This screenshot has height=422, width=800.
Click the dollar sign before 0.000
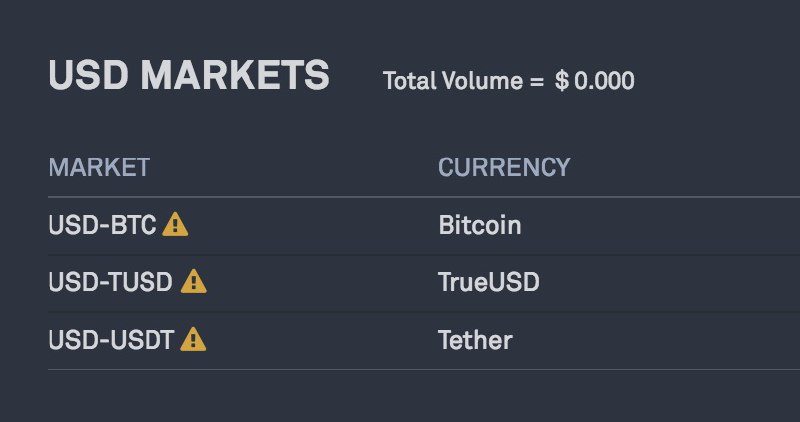[x=562, y=81]
